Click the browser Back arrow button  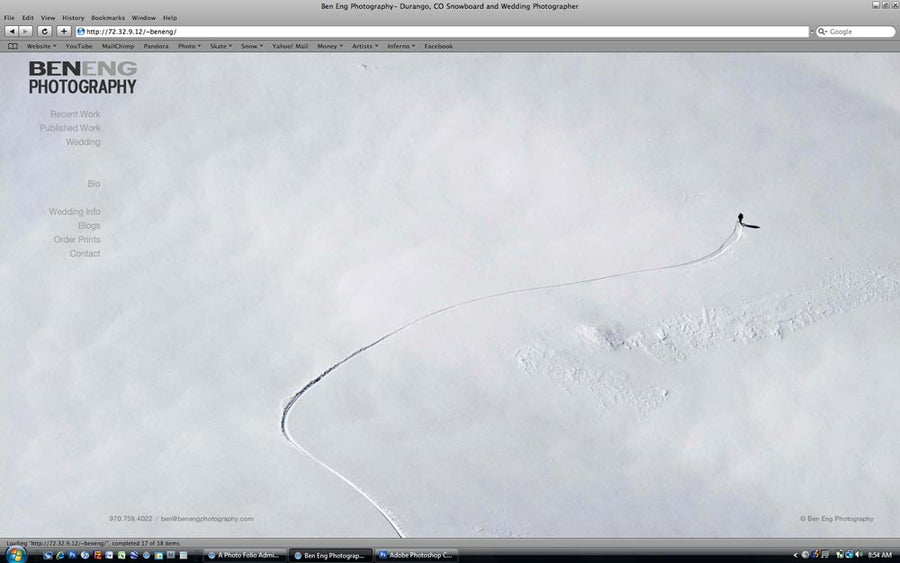pos(11,32)
